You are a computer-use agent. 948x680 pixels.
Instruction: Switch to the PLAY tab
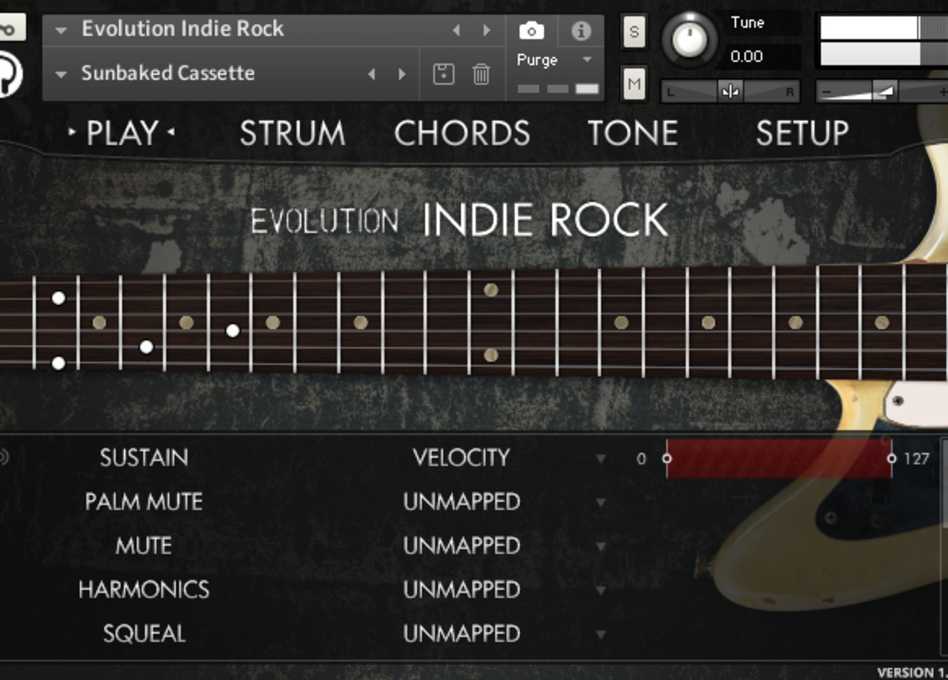[x=122, y=133]
